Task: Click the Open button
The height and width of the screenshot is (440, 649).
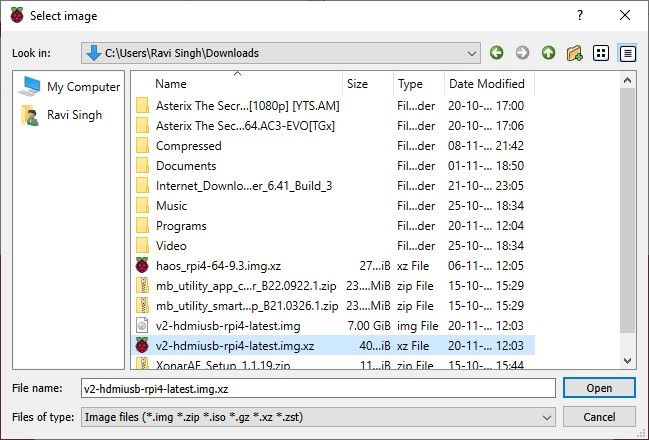Action: tap(599, 388)
